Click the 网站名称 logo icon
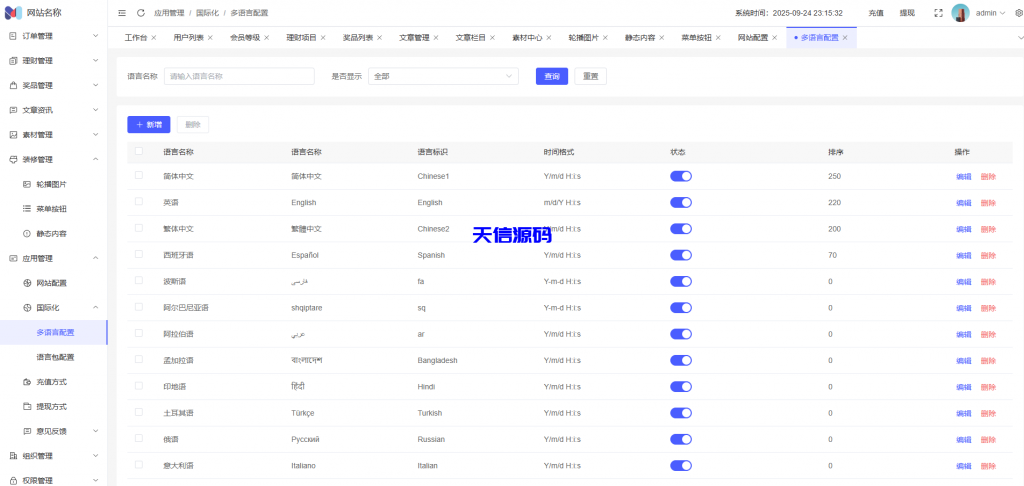The height and width of the screenshot is (486, 1024). pos(13,12)
